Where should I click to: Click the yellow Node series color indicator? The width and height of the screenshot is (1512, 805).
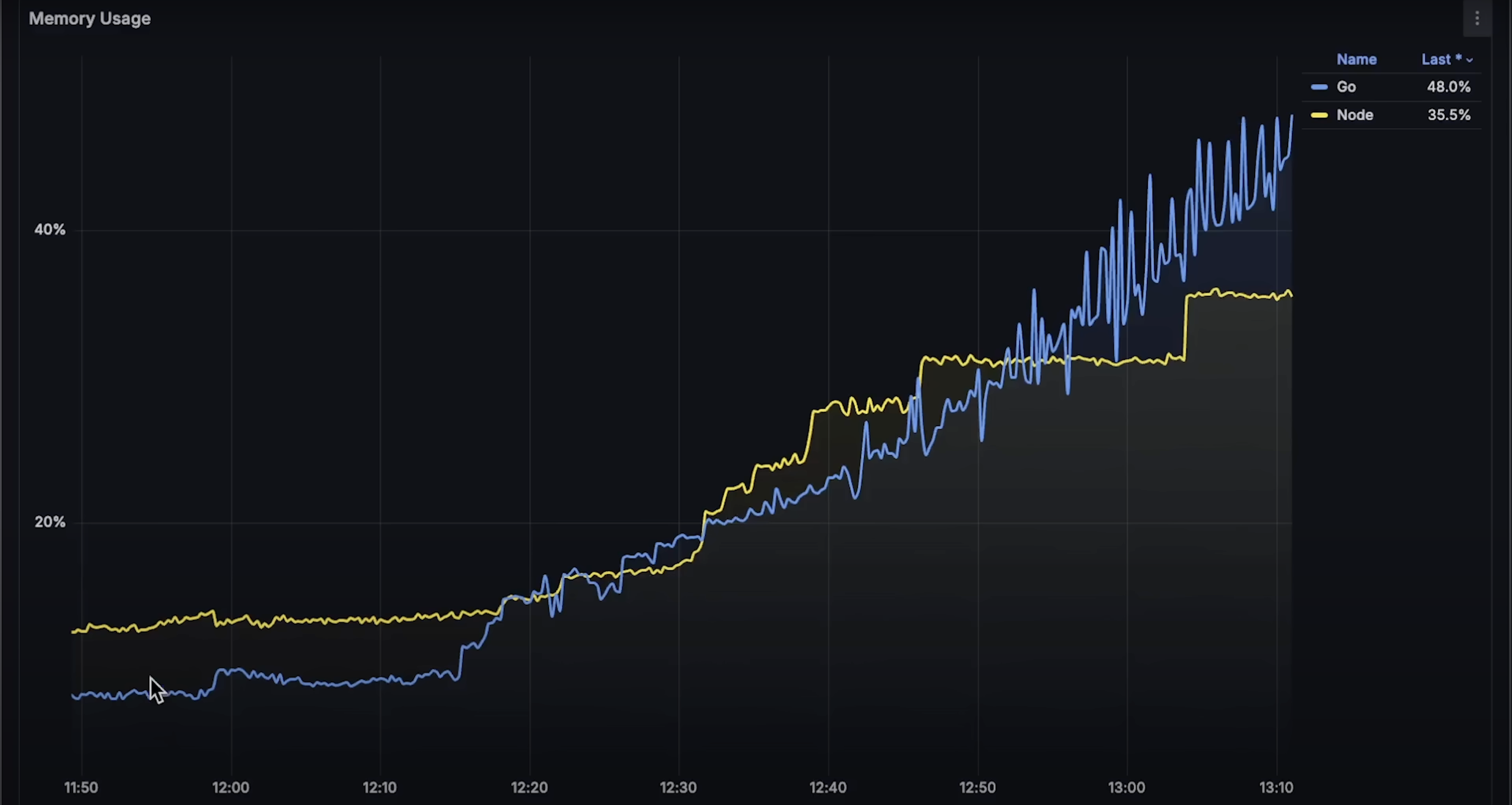tap(1319, 115)
